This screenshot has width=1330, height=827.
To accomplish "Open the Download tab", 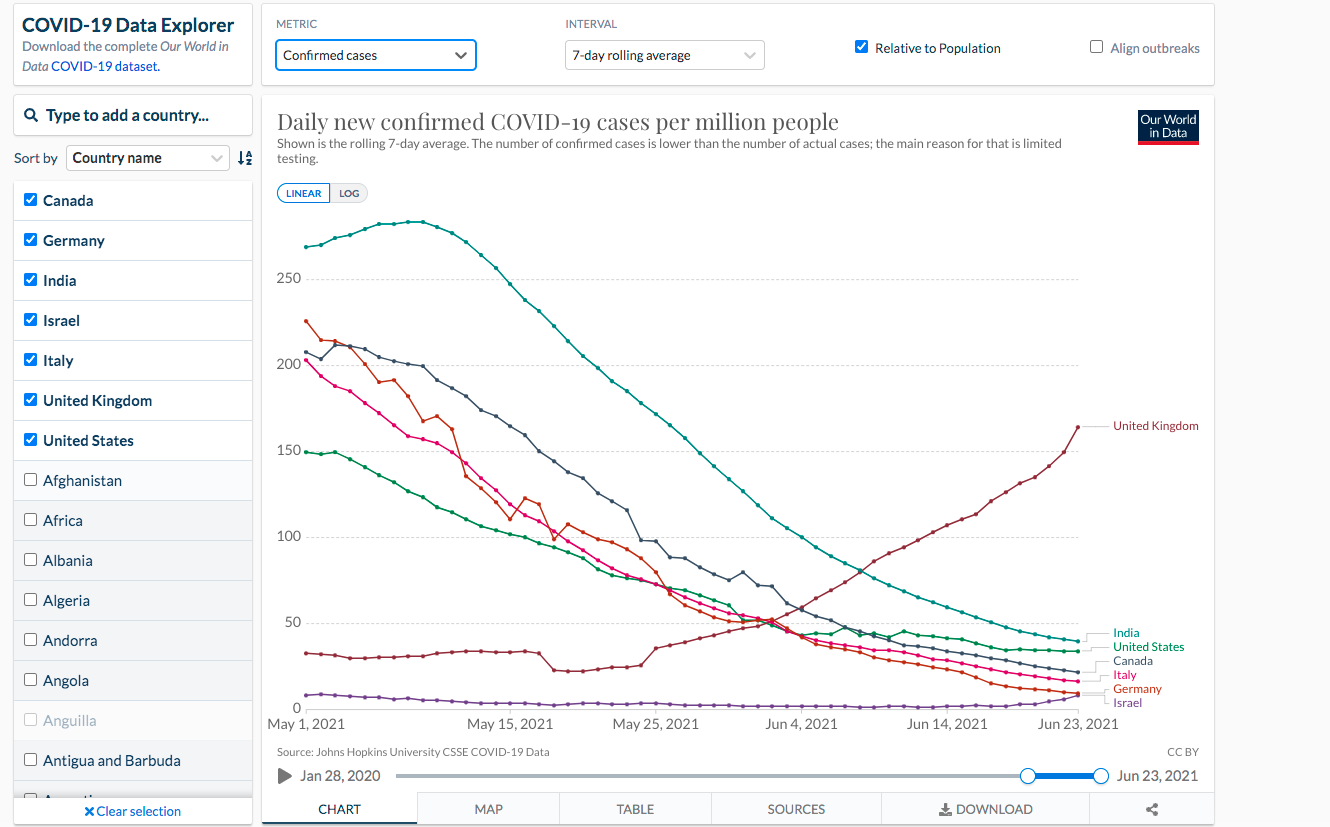I will [x=985, y=809].
